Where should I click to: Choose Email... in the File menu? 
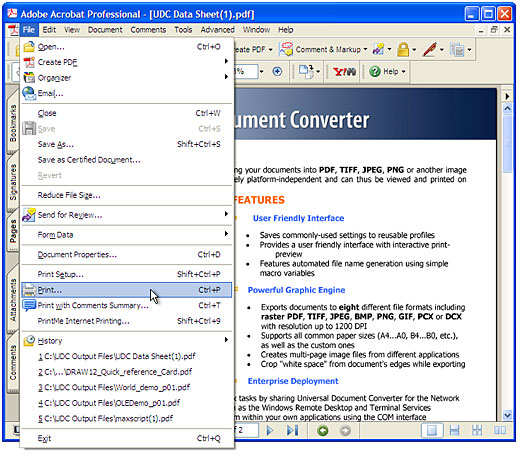click(127, 93)
